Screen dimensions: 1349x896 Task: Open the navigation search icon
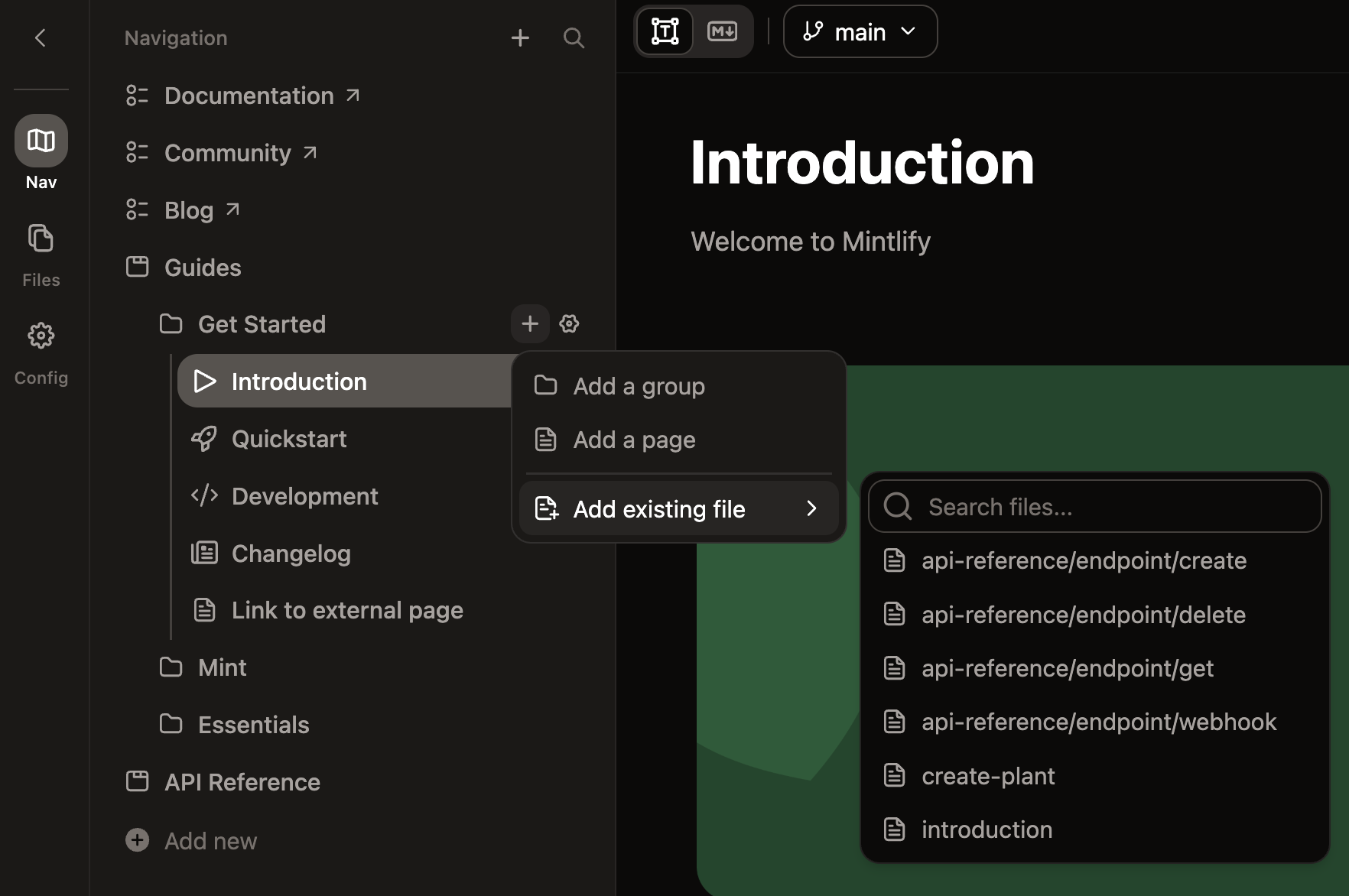click(574, 37)
